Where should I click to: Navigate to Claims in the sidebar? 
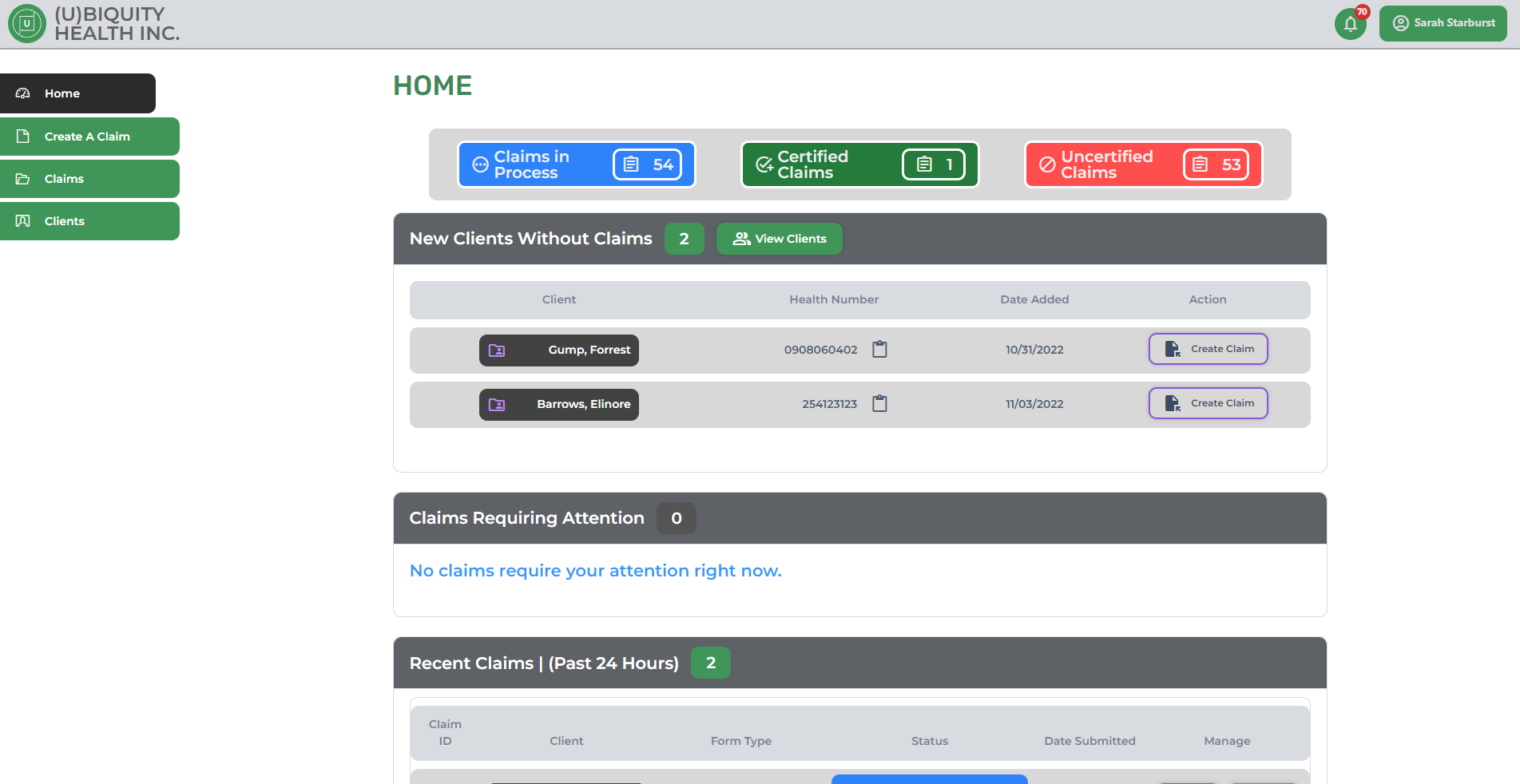[89, 179]
